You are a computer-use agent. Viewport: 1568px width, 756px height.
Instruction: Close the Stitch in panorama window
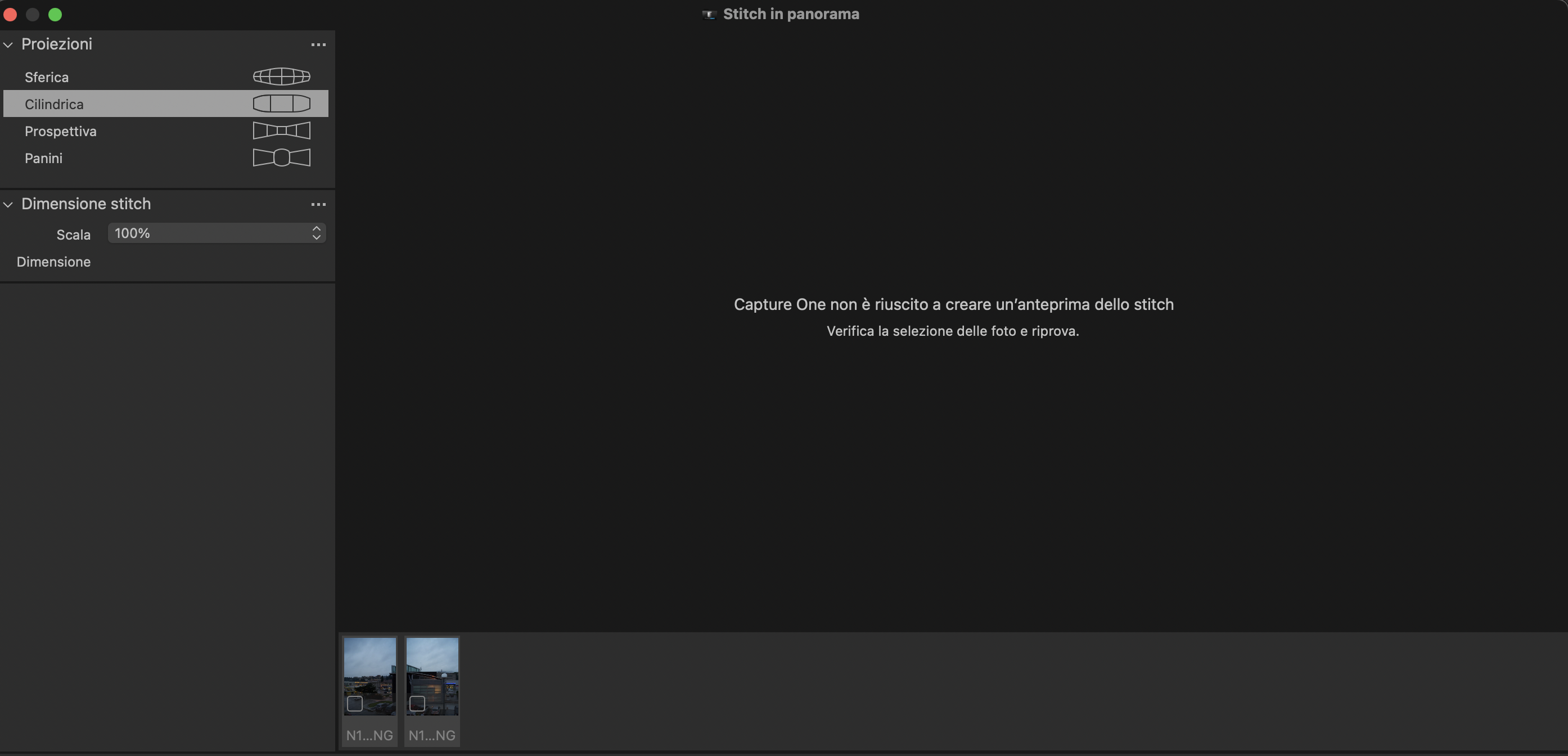point(10,15)
